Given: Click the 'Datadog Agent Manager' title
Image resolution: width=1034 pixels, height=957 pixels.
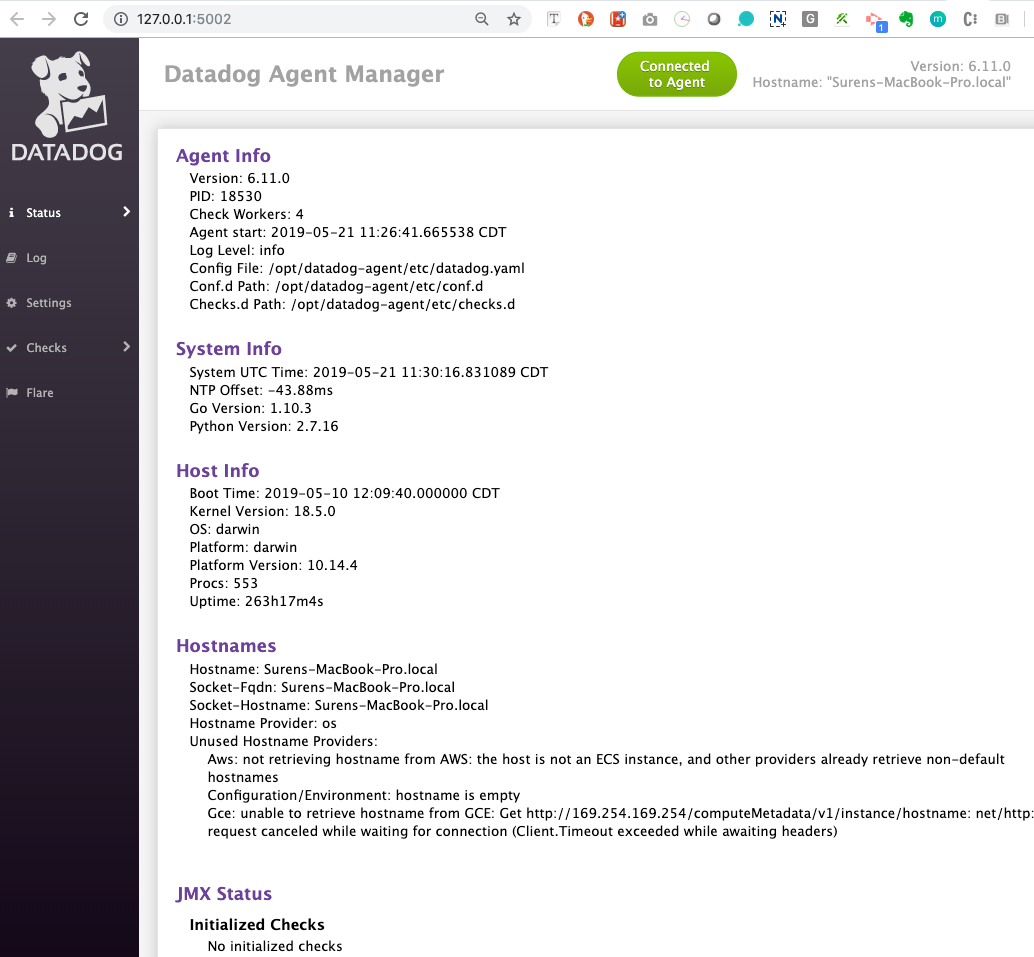Looking at the screenshot, I should pyautogui.click(x=304, y=74).
